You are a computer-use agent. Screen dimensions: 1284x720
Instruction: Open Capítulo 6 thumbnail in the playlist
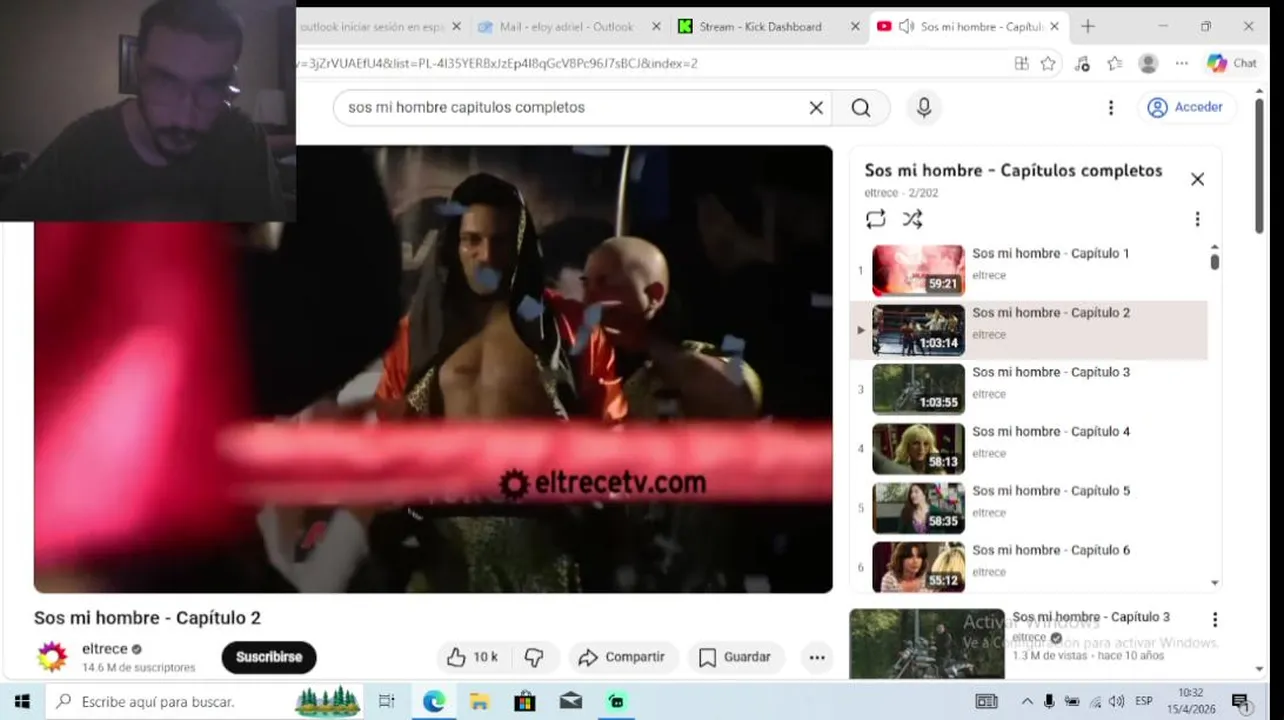tap(918, 567)
